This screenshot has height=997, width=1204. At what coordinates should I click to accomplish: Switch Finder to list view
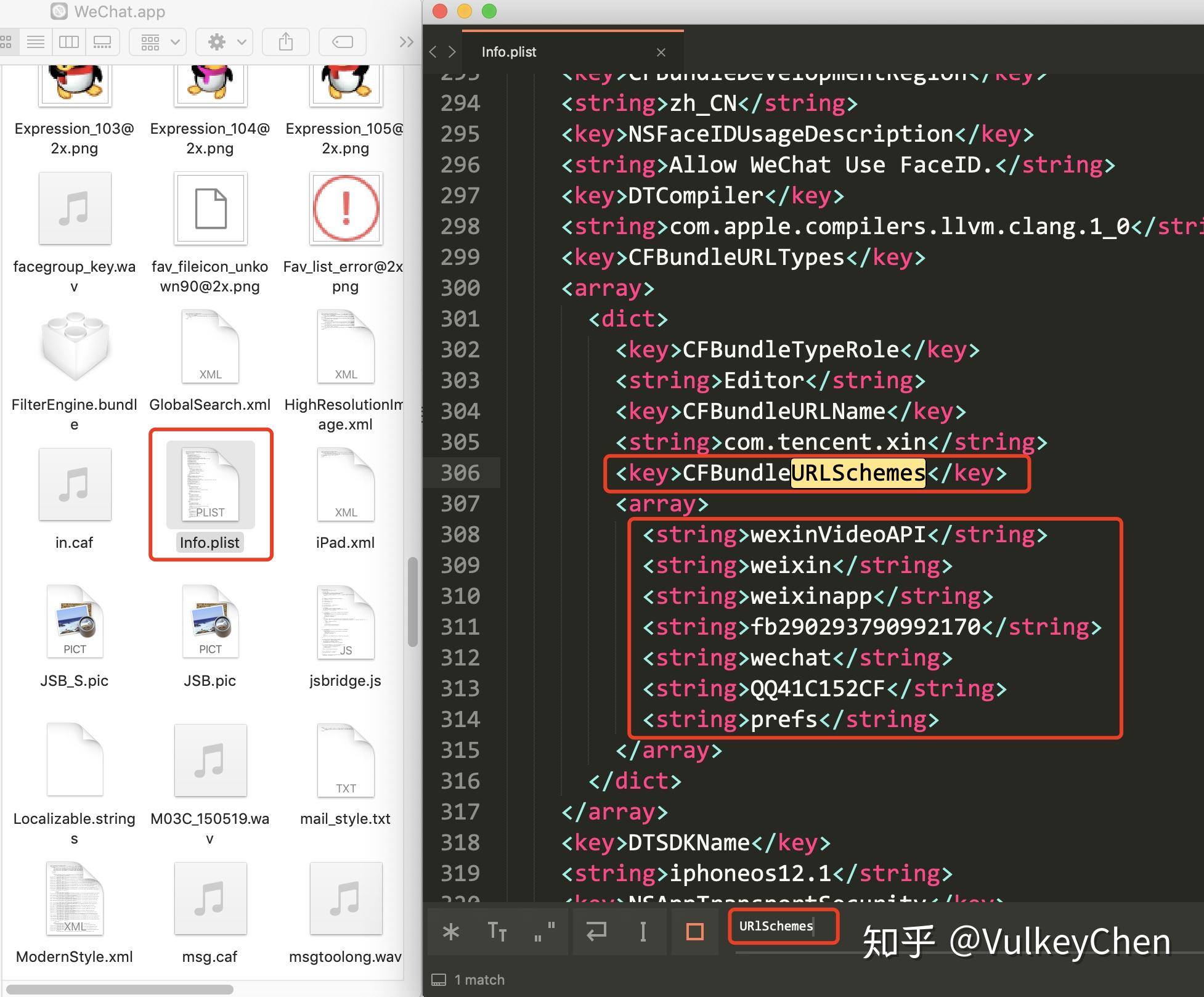36,42
